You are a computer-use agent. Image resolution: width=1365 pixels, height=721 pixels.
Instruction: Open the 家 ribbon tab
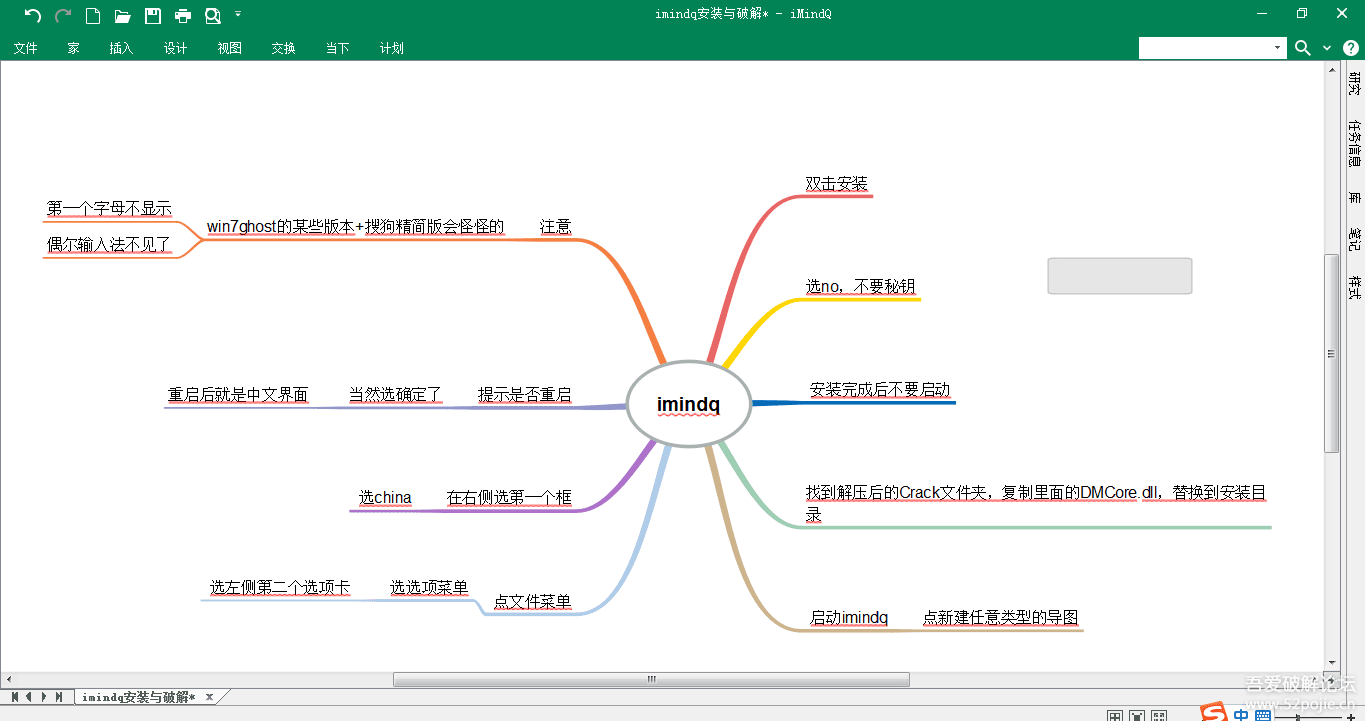74,48
